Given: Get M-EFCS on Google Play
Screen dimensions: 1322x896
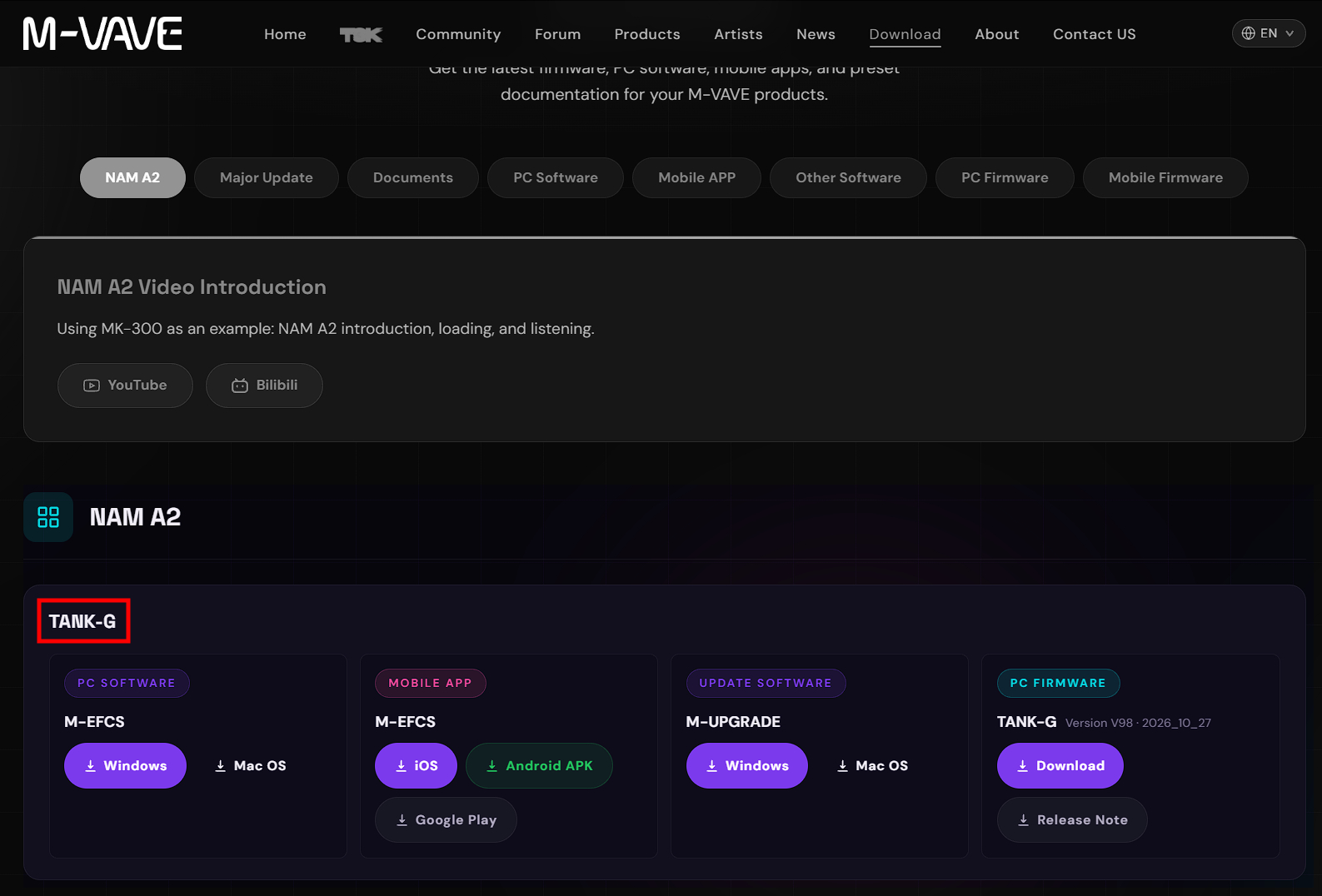Looking at the screenshot, I should coord(446,820).
